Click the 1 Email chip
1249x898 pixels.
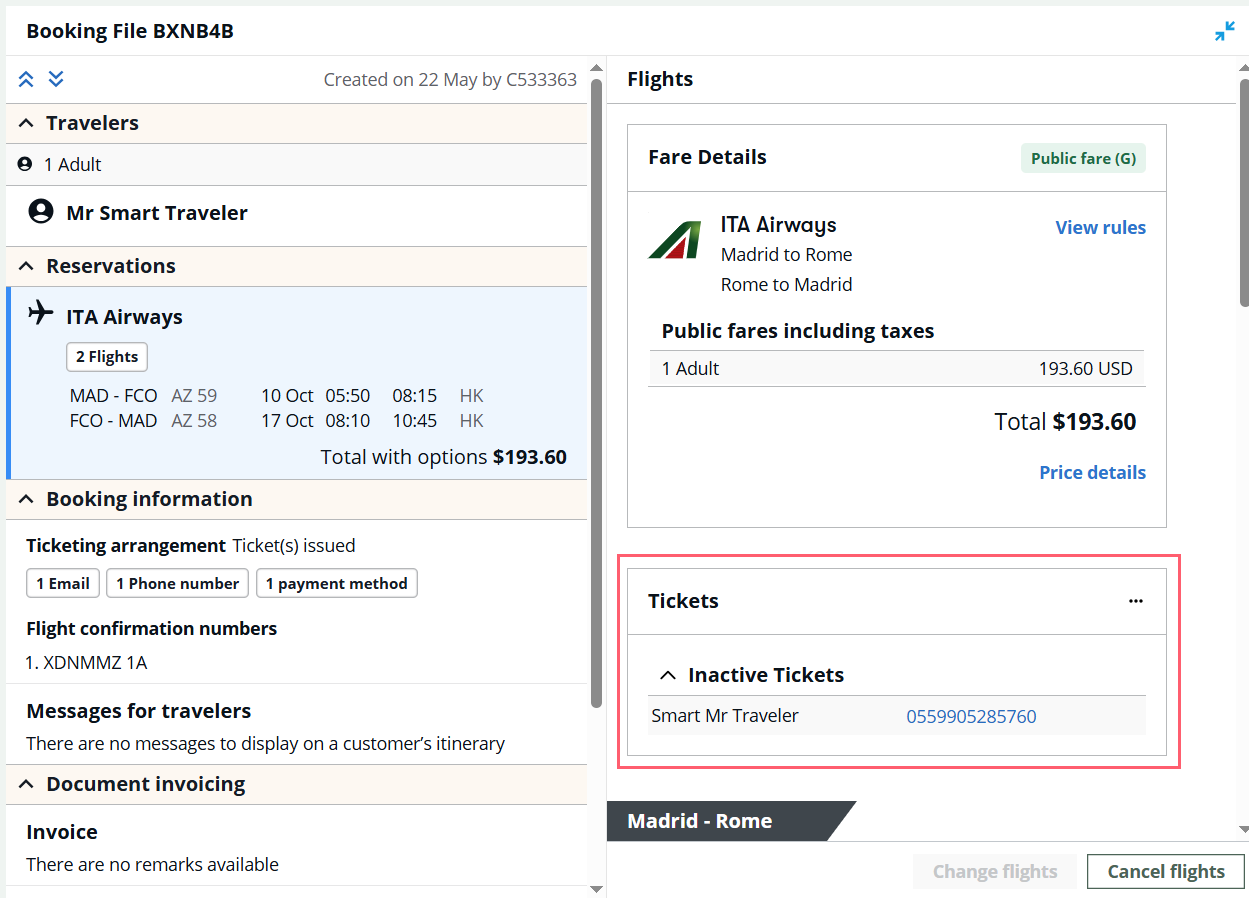click(63, 583)
